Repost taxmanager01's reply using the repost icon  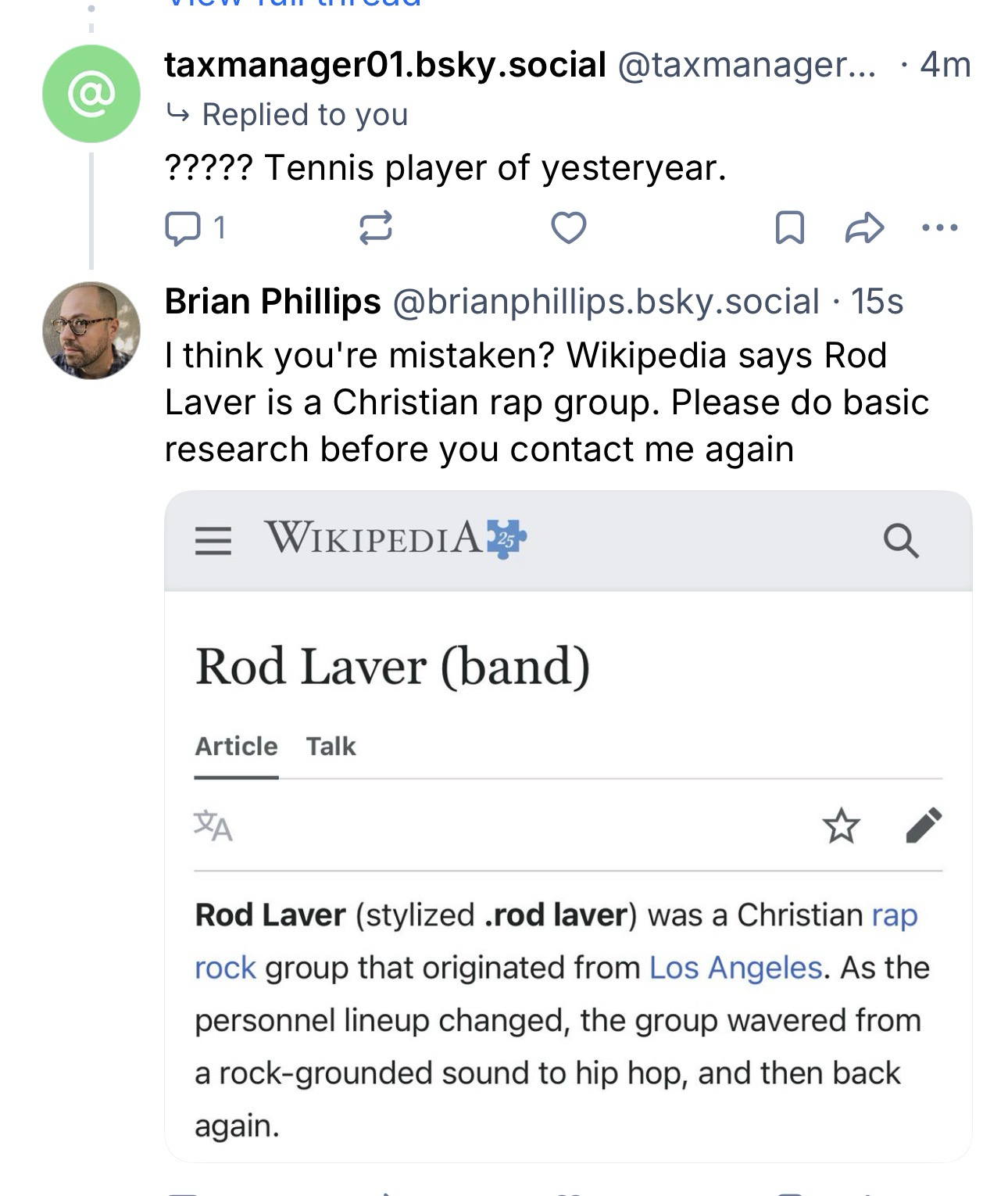point(375,228)
